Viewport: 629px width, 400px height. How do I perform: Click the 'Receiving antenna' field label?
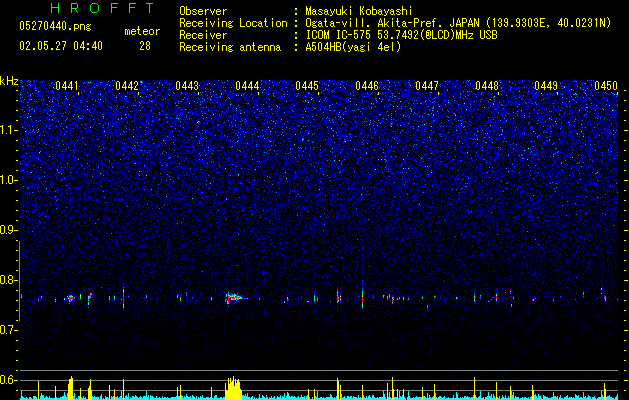pyautogui.click(x=230, y=47)
